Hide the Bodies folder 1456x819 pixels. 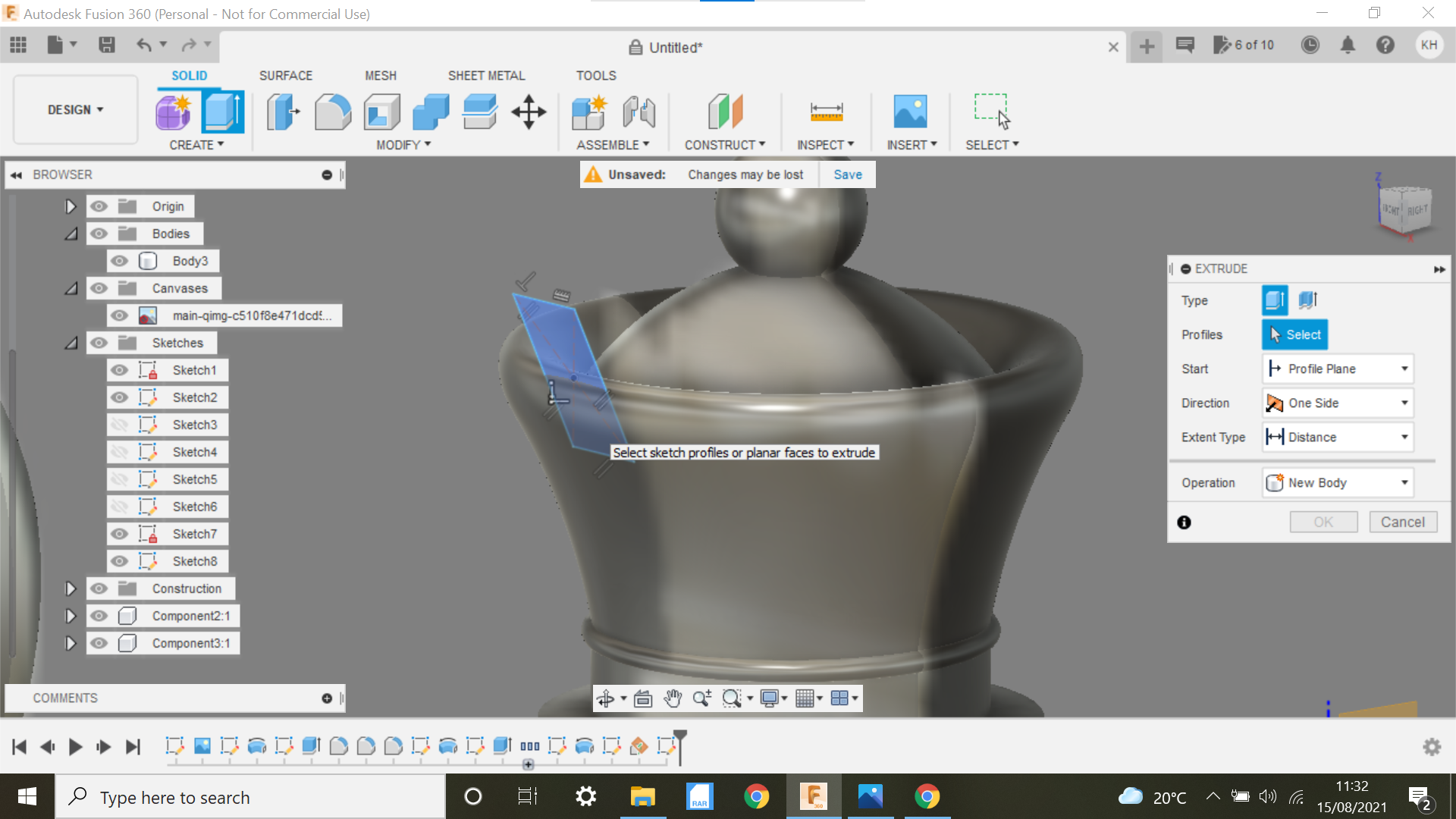[x=99, y=234]
